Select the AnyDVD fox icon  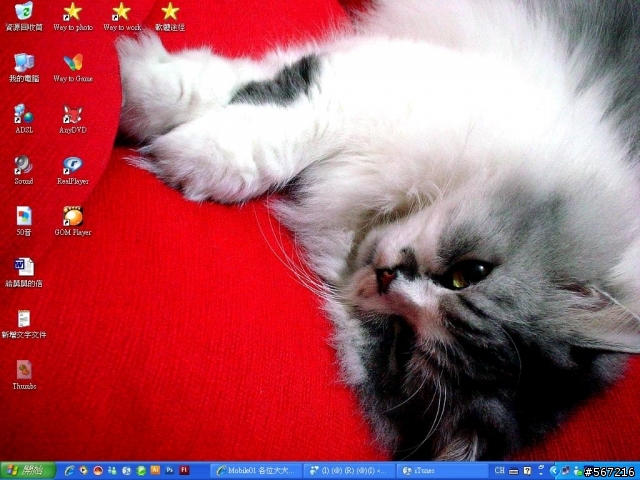[x=73, y=119]
